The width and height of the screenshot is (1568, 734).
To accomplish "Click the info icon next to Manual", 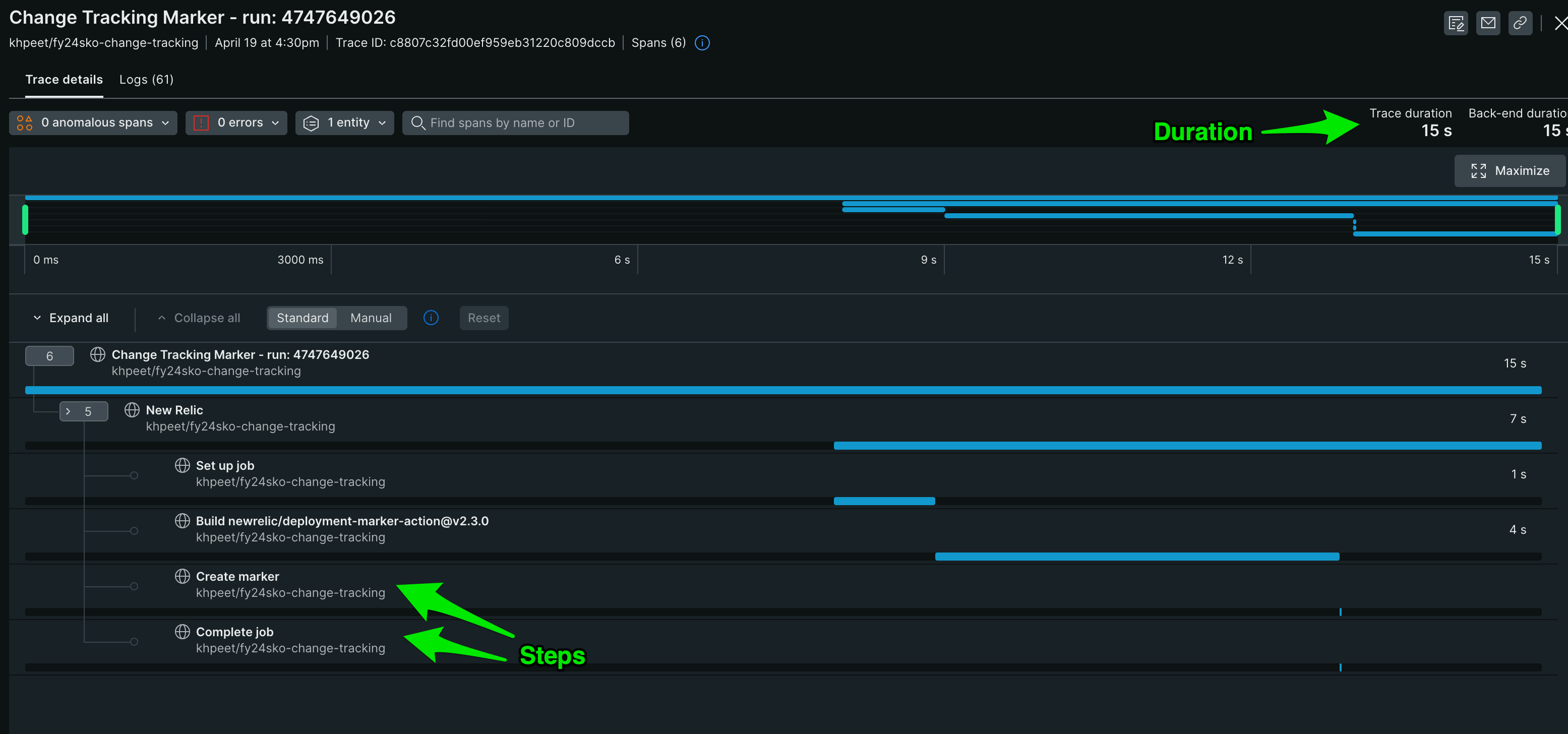I will click(x=431, y=318).
